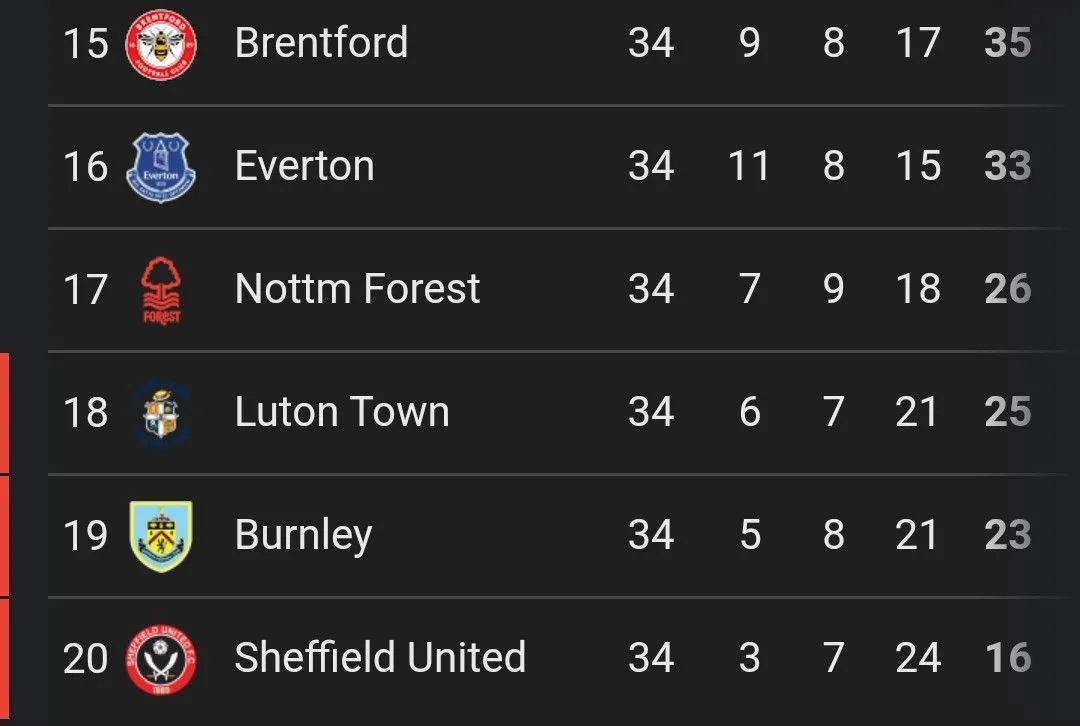Select the Everton team name
The width and height of the screenshot is (1080, 726).
coord(304,166)
